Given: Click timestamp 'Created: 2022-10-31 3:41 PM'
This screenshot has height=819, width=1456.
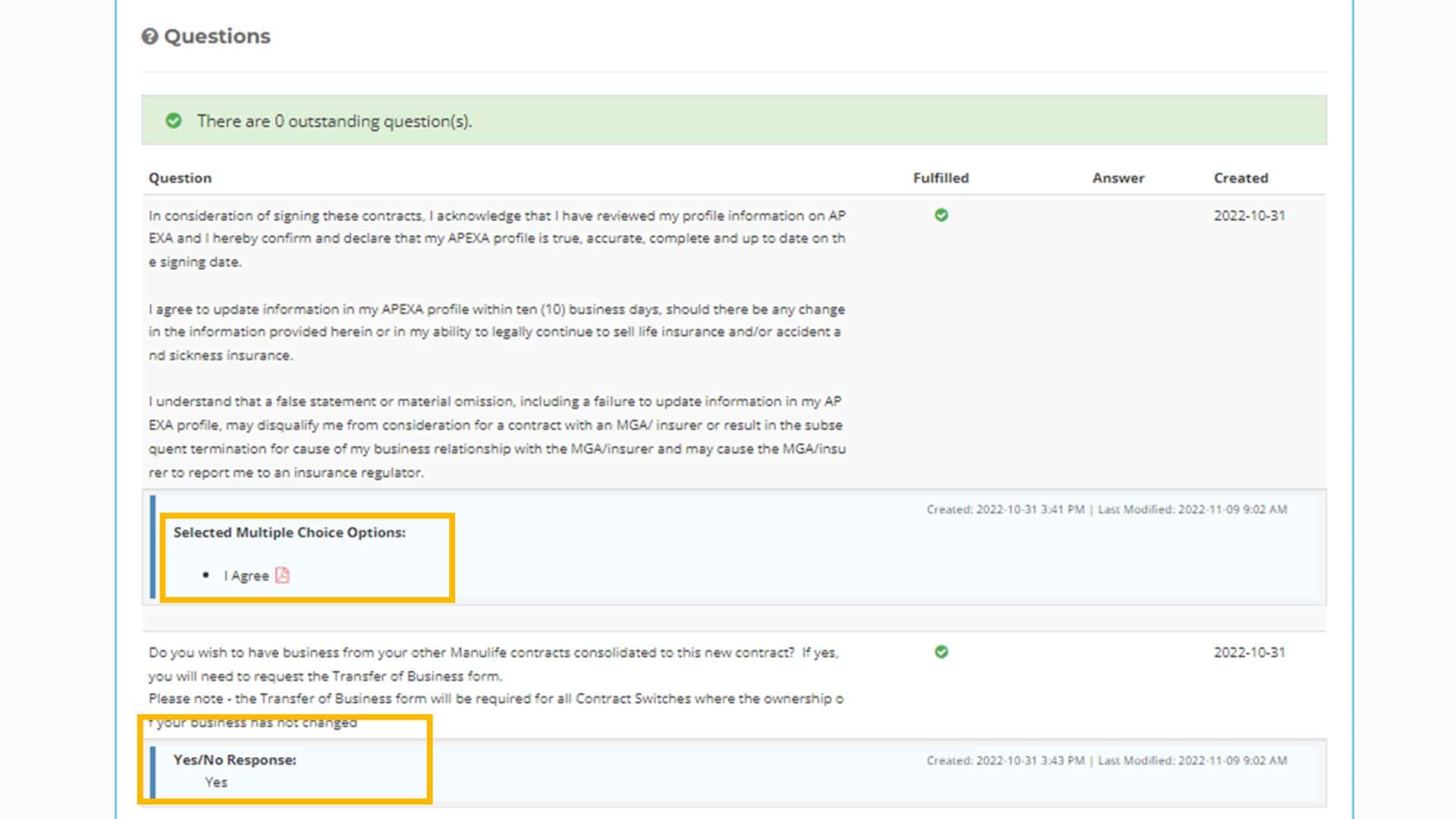Looking at the screenshot, I should point(1005,510).
